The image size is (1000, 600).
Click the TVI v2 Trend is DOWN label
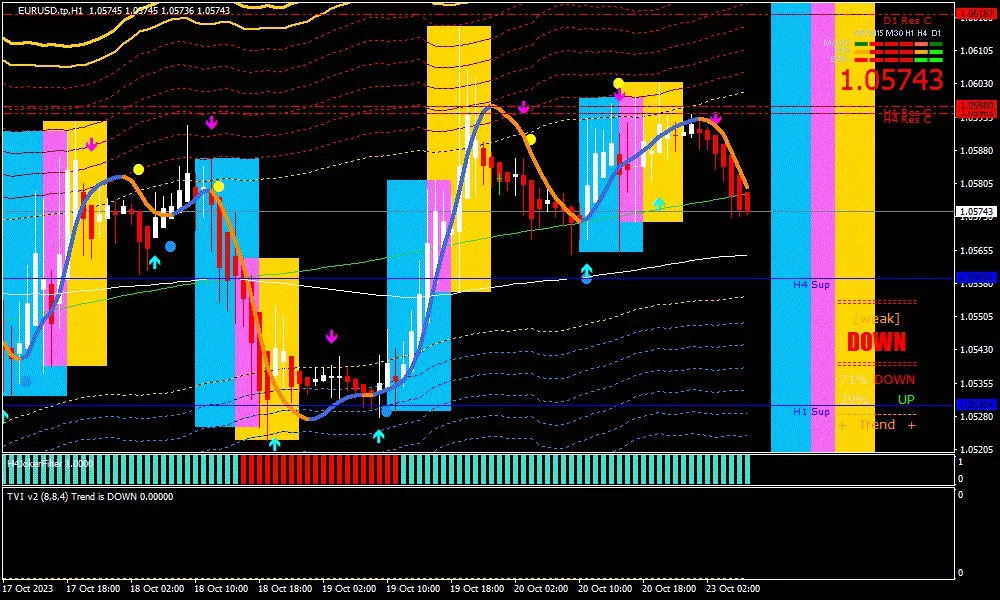point(90,497)
